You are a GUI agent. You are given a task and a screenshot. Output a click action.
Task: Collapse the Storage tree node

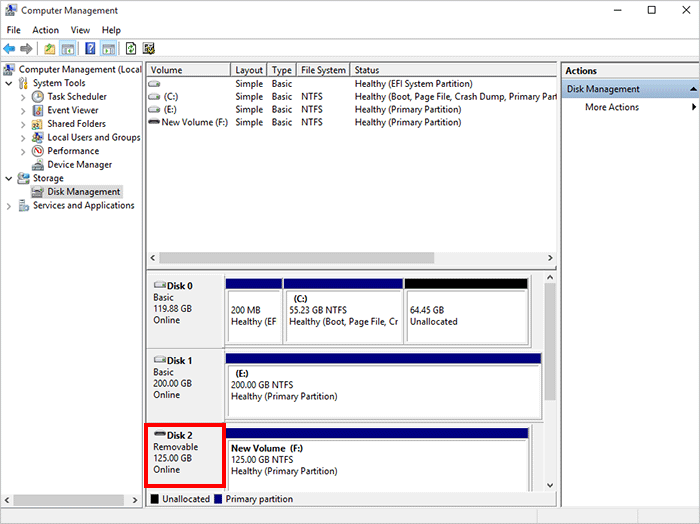point(9,179)
